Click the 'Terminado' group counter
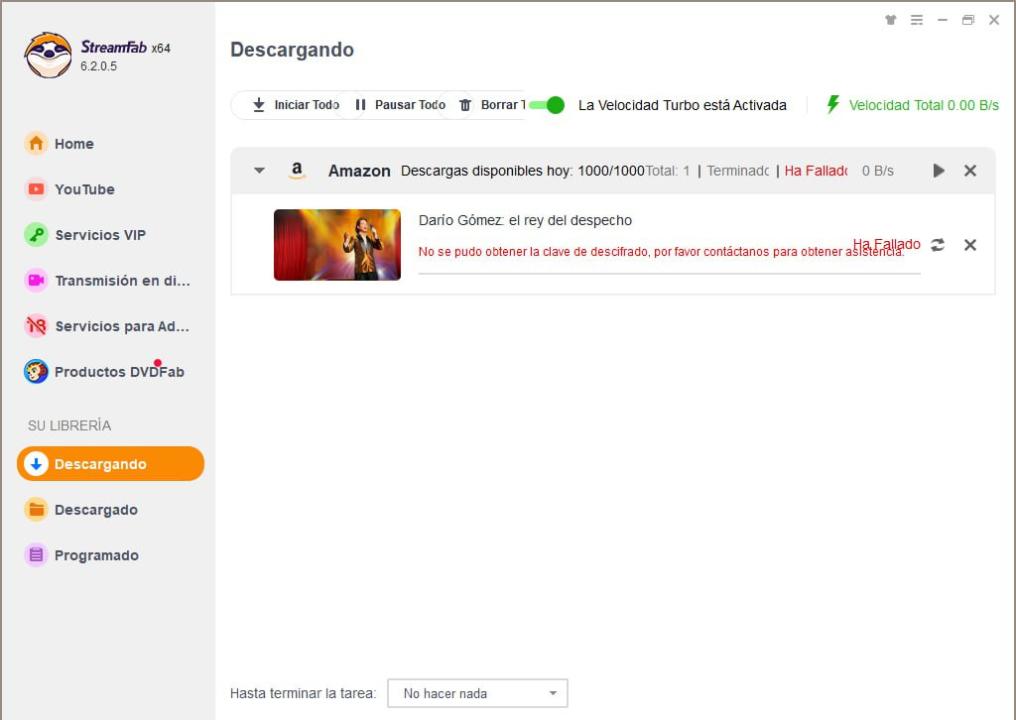This screenshot has width=1016, height=720. 737,170
